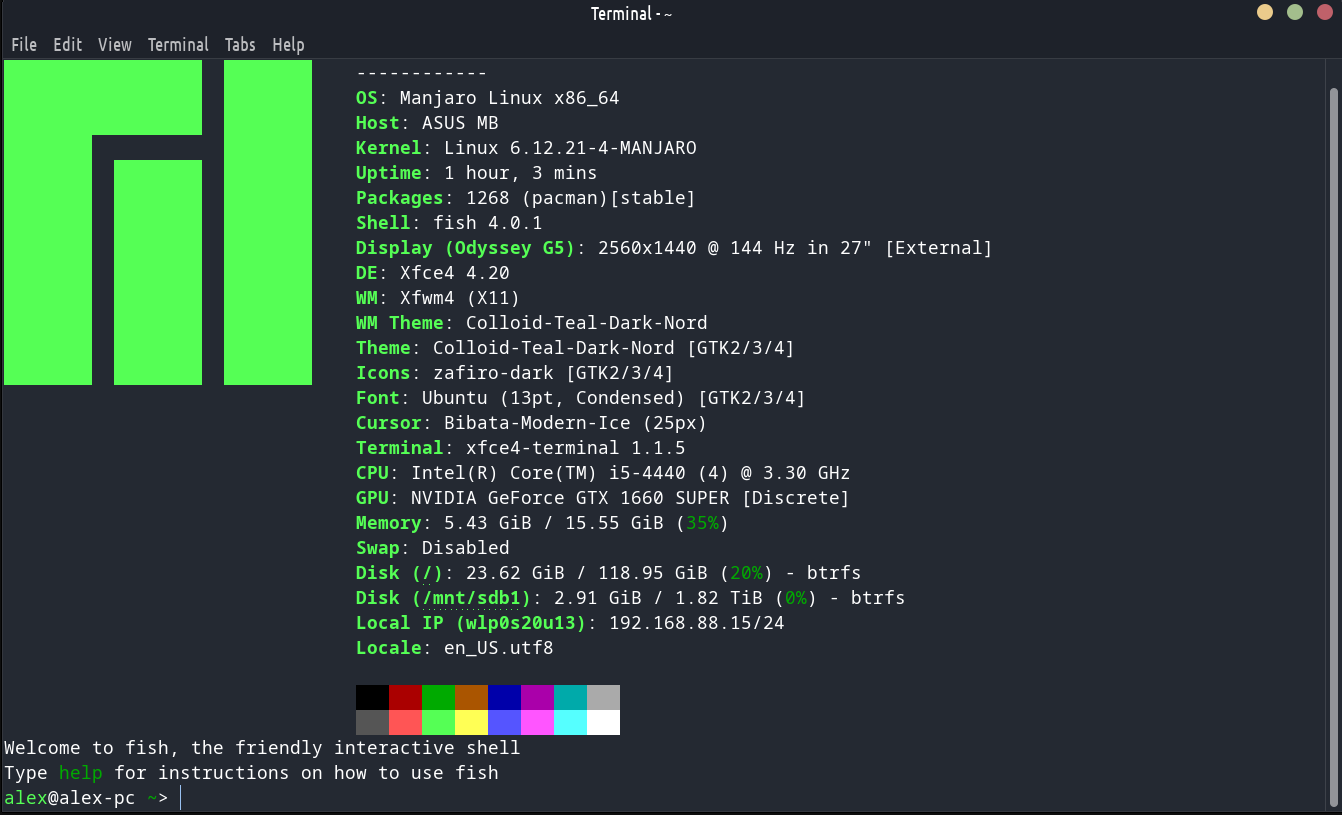The width and height of the screenshot is (1342, 815).
Task: Click the black color block
Action: coord(372,697)
